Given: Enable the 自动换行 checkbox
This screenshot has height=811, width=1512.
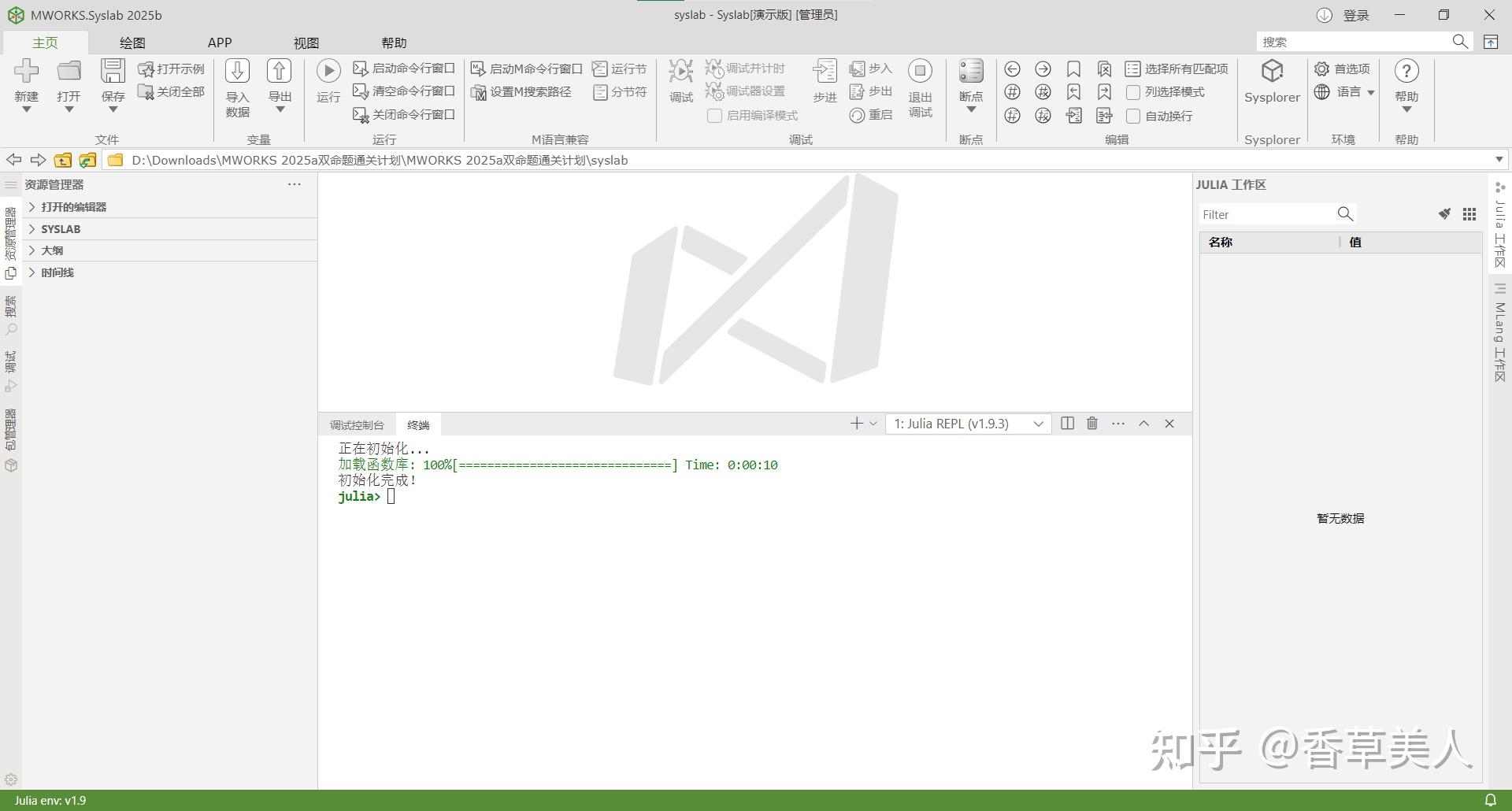Looking at the screenshot, I should pyautogui.click(x=1133, y=117).
